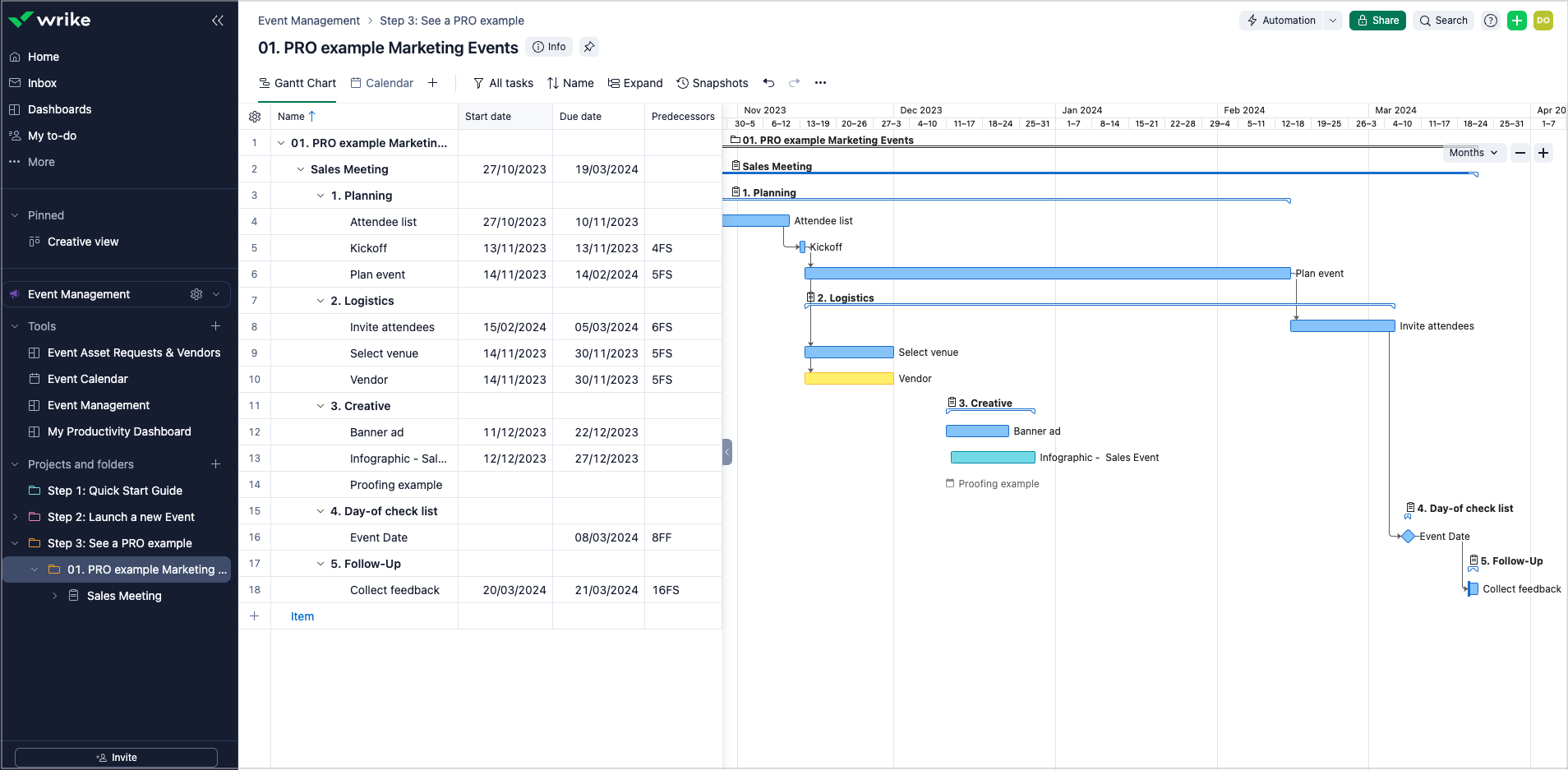Open the Automation dropdown arrow

tap(1331, 20)
